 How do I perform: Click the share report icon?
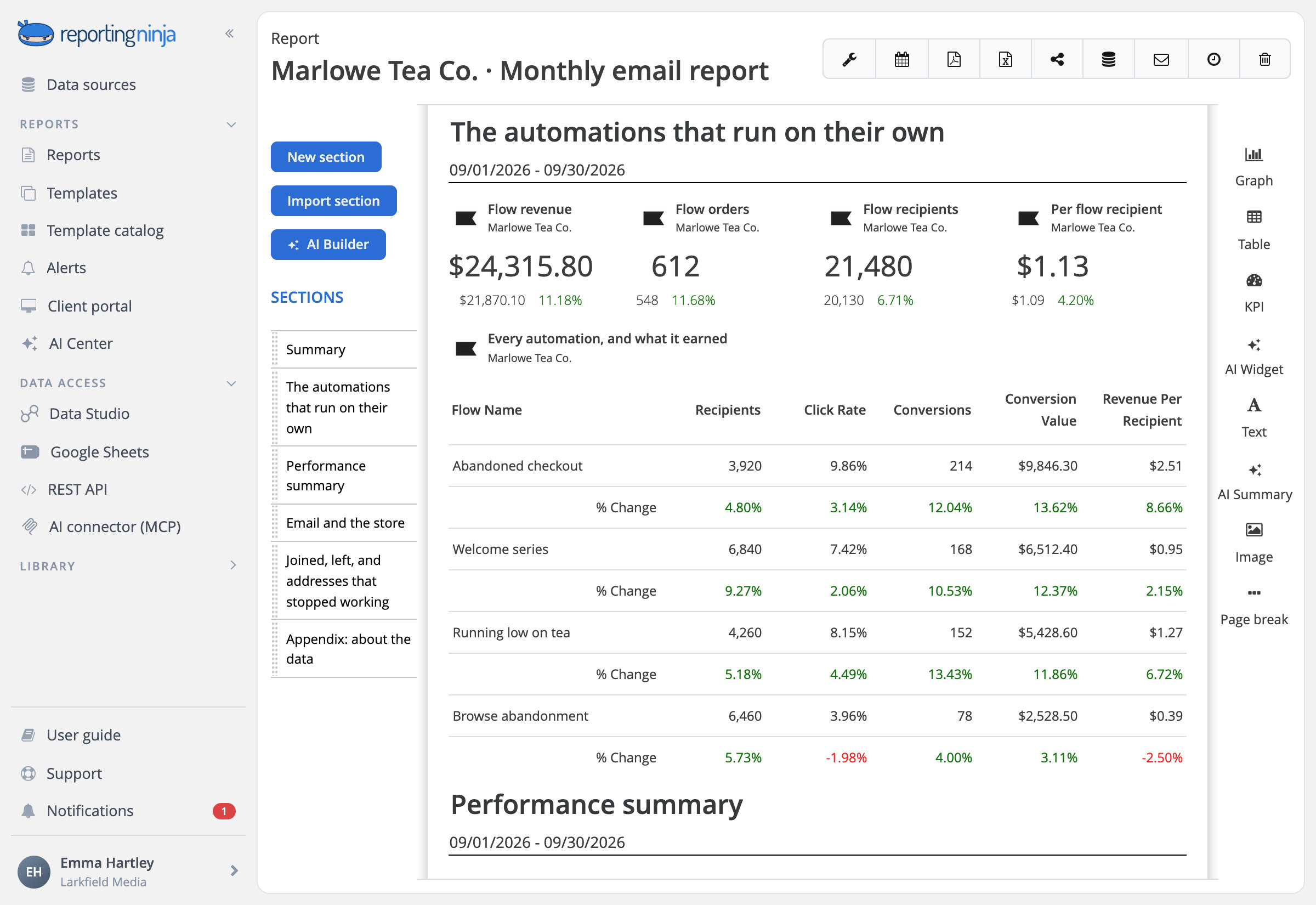coord(1057,59)
